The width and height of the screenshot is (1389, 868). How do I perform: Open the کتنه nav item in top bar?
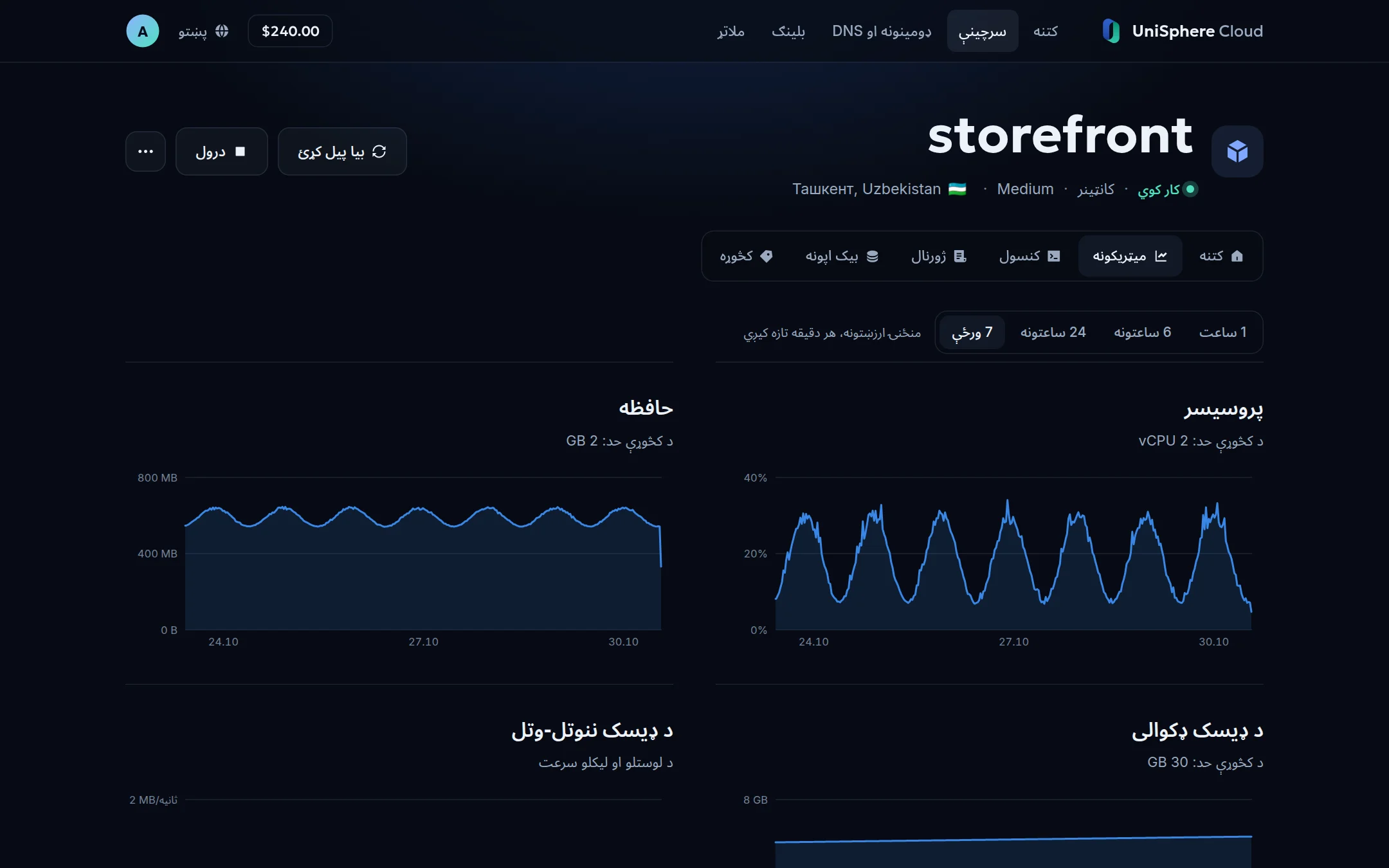[1046, 31]
